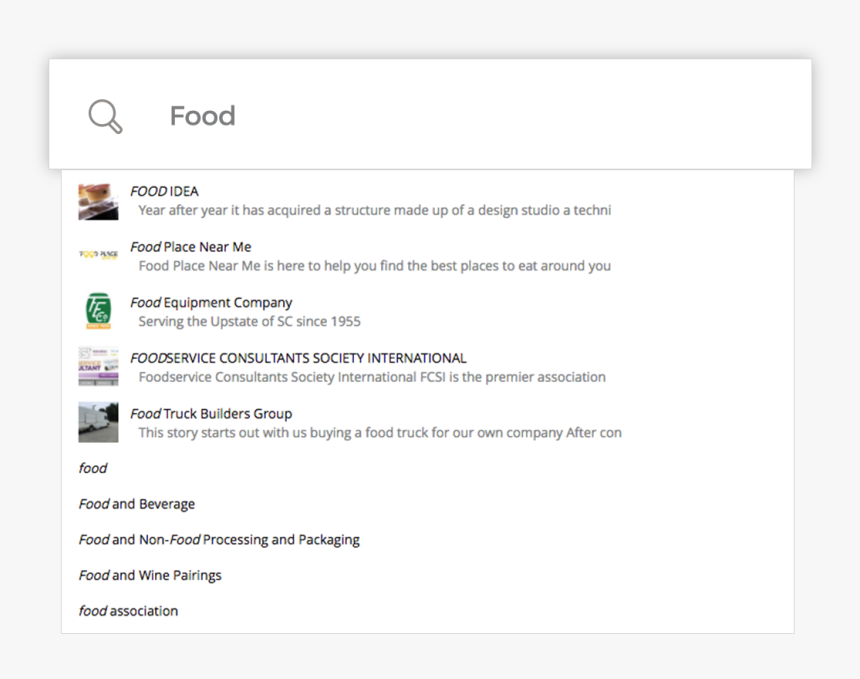Select the Food Place Near Me result
Image resolution: width=860 pixels, height=679 pixels.
click(x=191, y=247)
